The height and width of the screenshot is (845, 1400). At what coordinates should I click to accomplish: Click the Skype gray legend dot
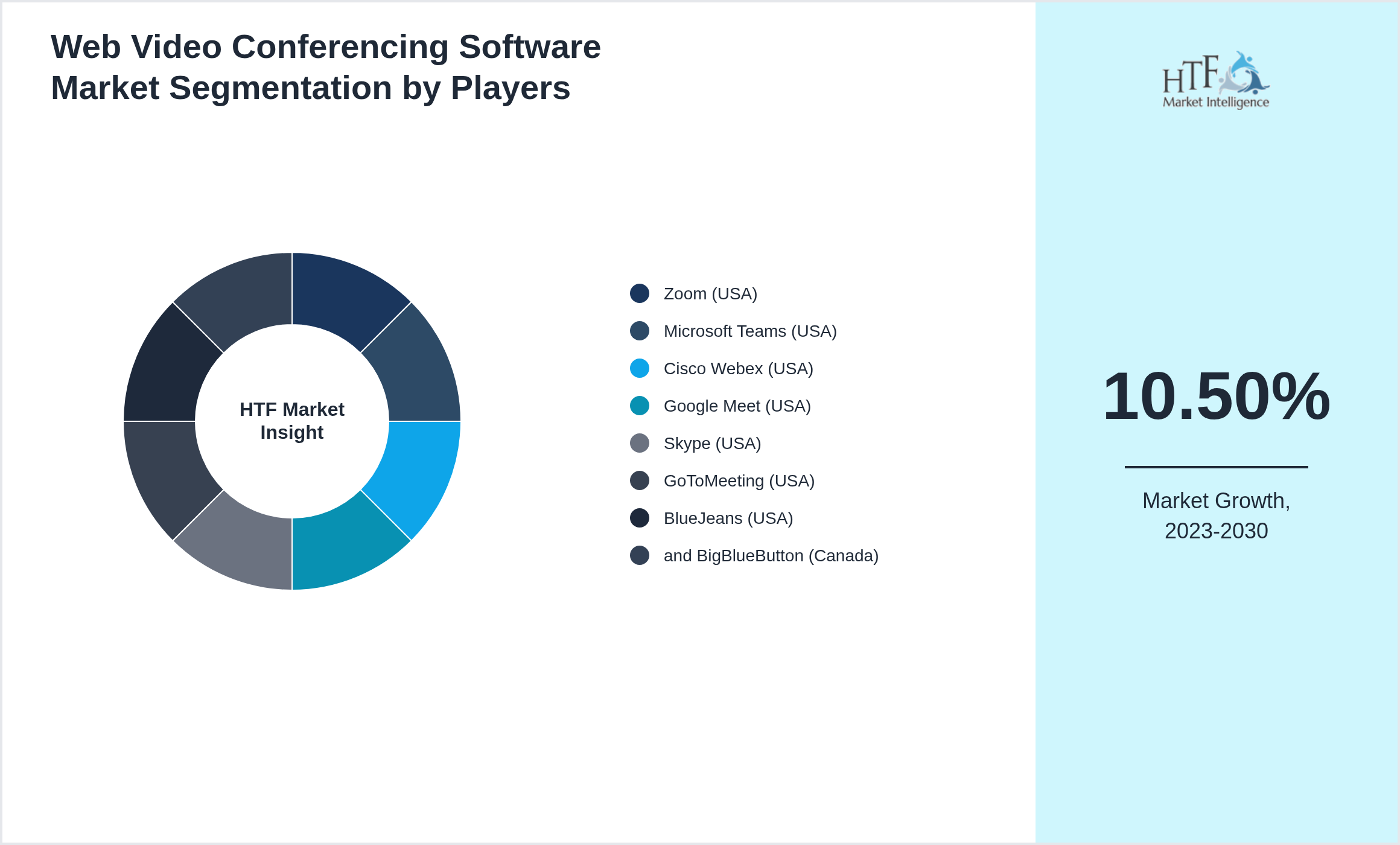tap(640, 444)
